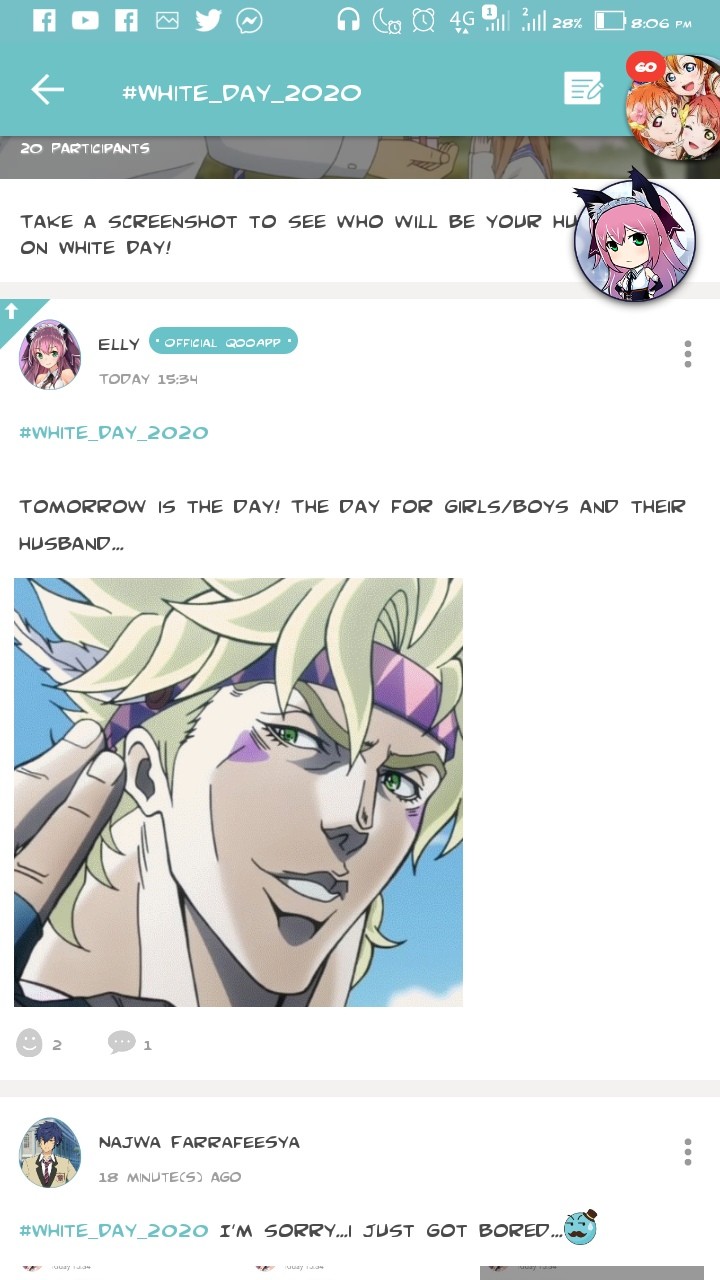
Task: Open comments on Elly's post
Action: 121,1043
